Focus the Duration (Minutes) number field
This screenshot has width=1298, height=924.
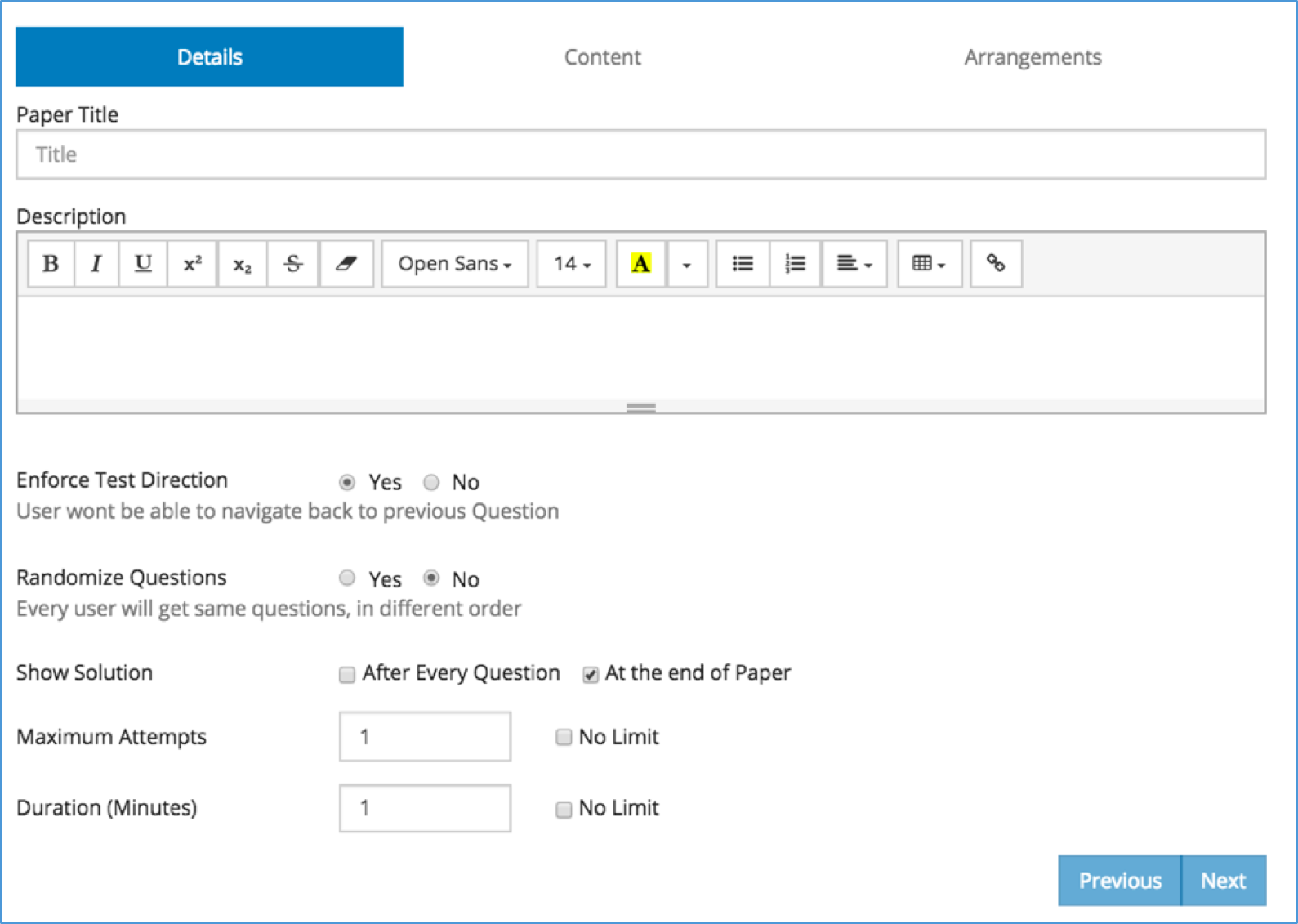[x=426, y=808]
